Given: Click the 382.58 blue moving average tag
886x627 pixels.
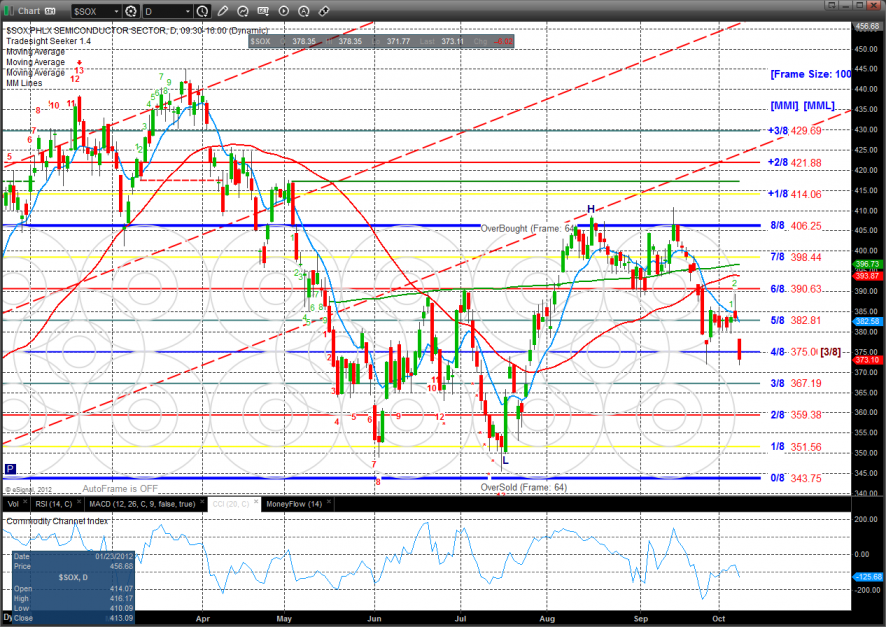Looking at the screenshot, I should coord(867,321).
